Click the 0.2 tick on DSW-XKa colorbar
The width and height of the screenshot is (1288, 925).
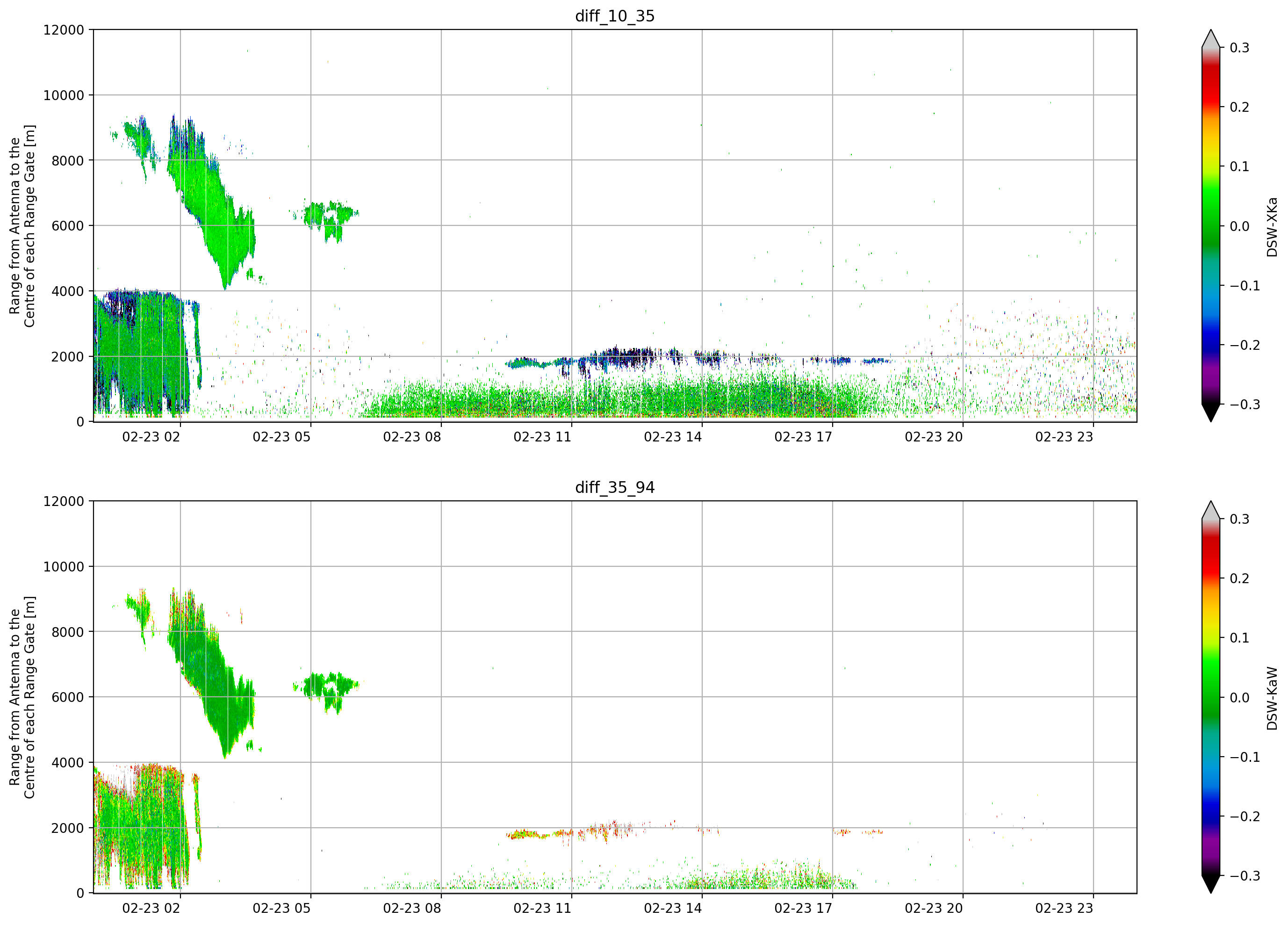(x=1239, y=108)
